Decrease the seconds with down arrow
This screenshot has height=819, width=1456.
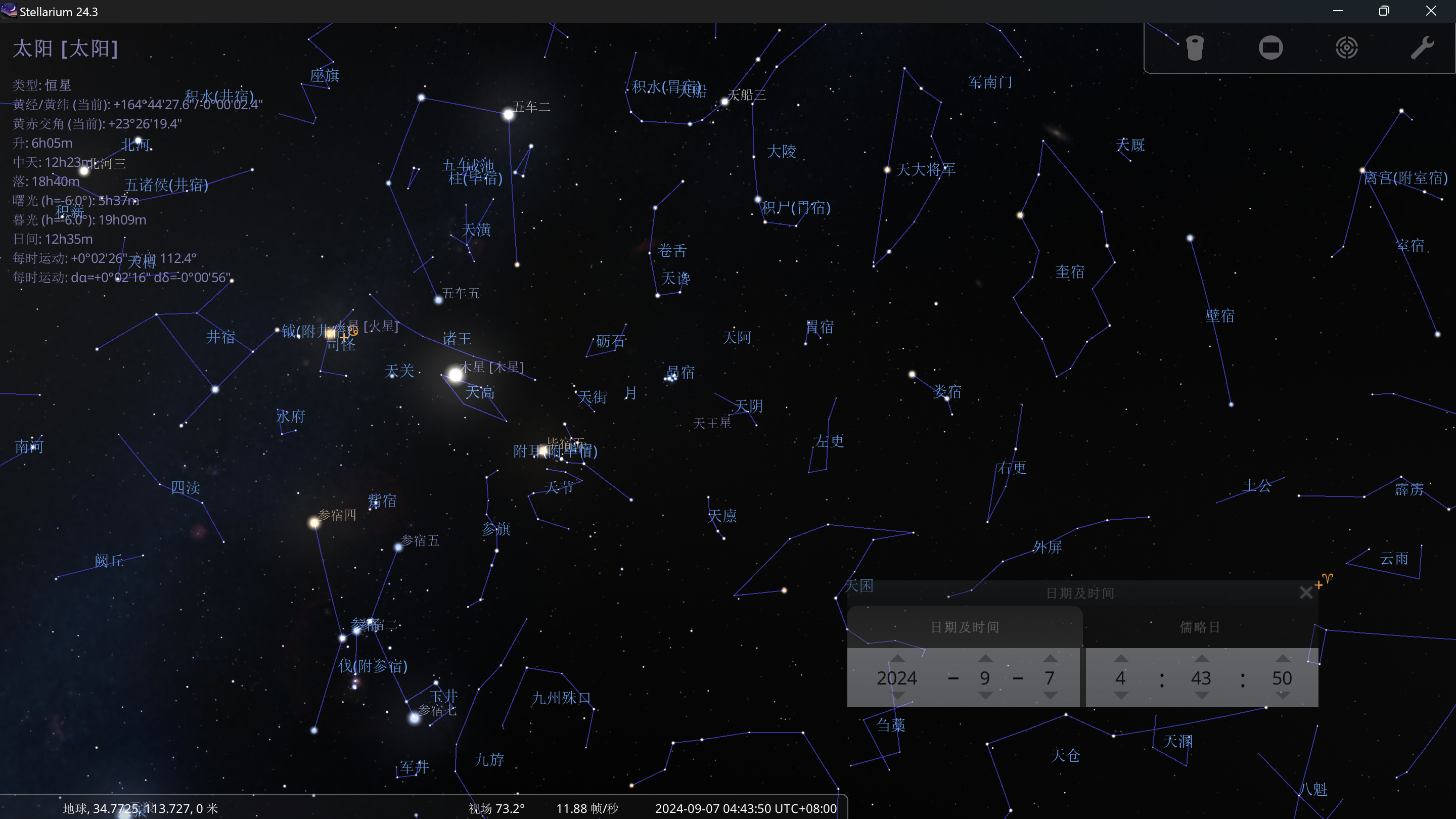point(1283,696)
